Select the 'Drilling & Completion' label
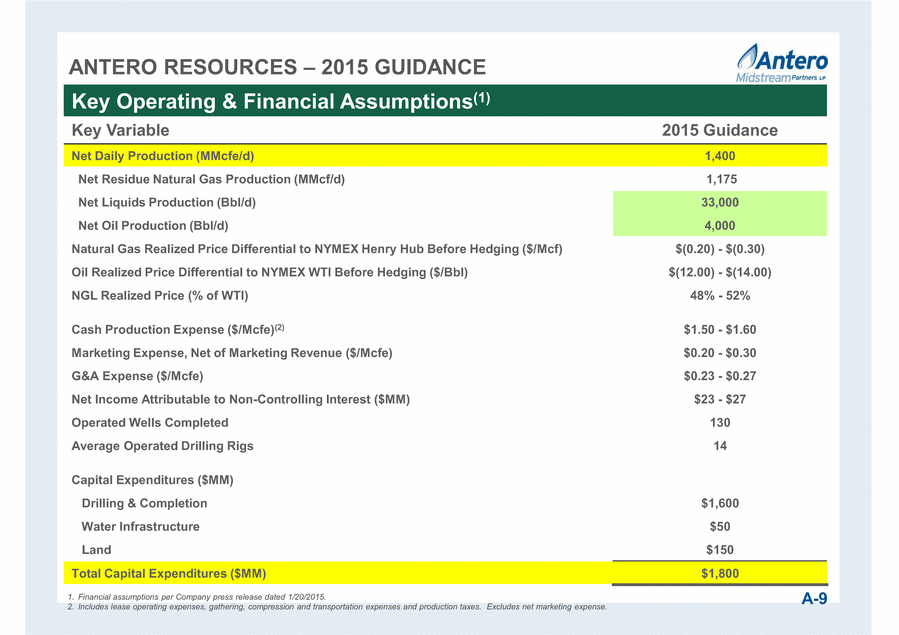899x635 pixels. coord(144,503)
